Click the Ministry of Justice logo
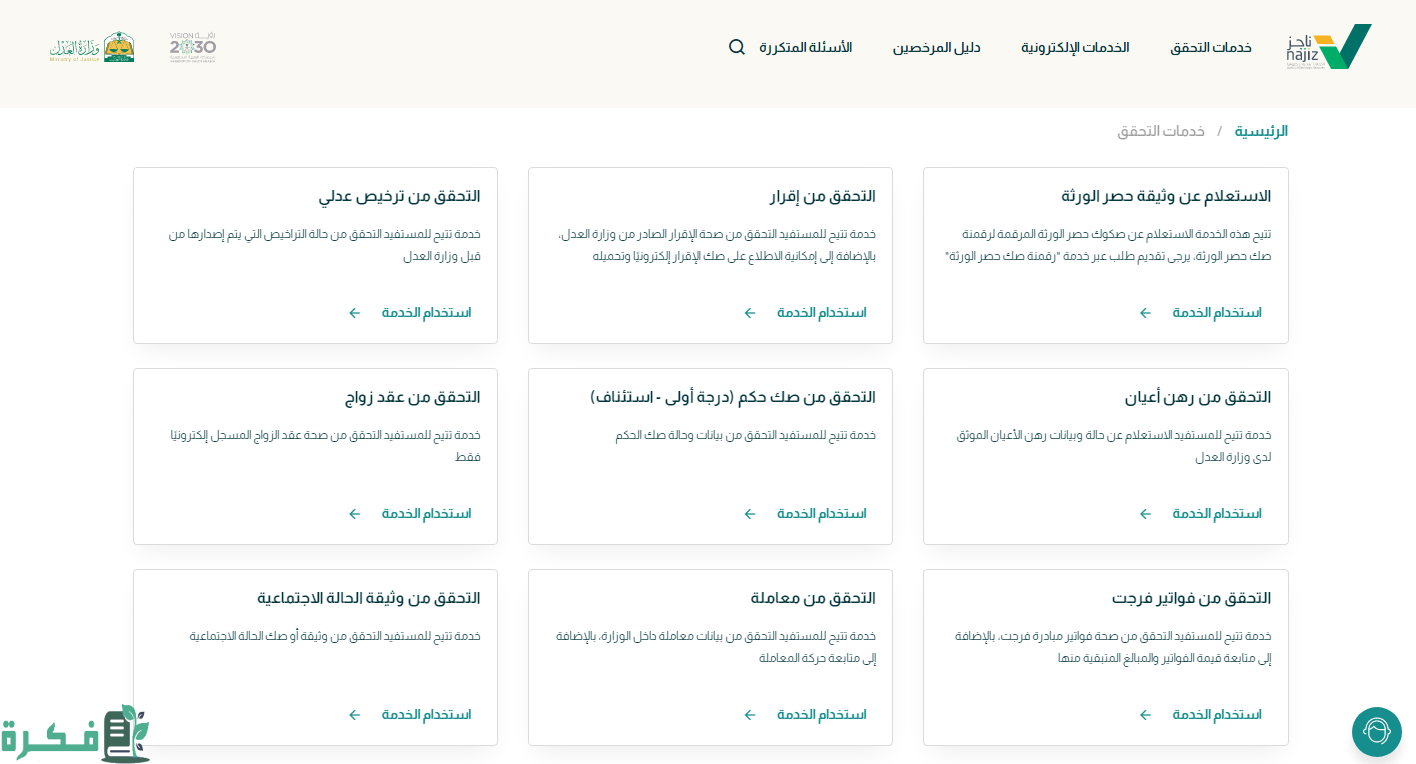 coord(92,47)
